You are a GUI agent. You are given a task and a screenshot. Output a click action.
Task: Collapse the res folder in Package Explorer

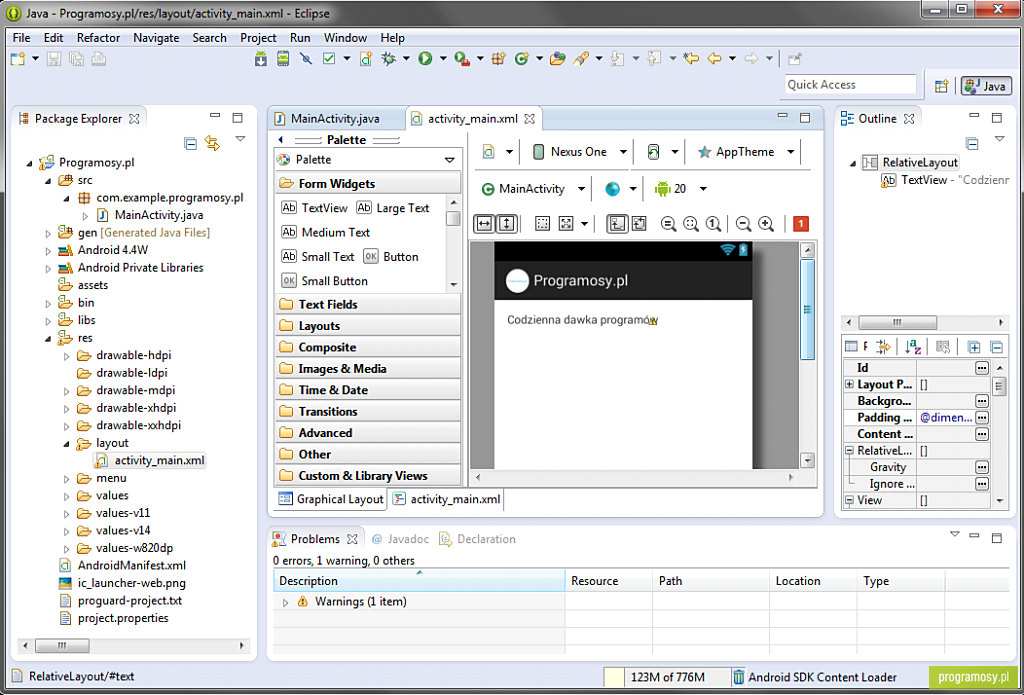tap(48, 338)
